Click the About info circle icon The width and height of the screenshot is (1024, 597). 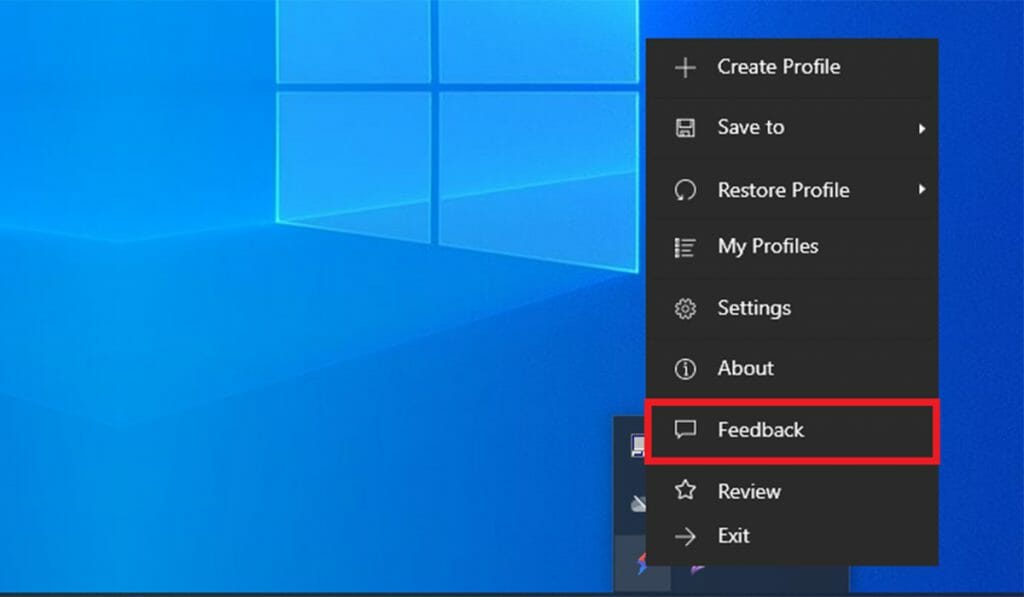685,369
